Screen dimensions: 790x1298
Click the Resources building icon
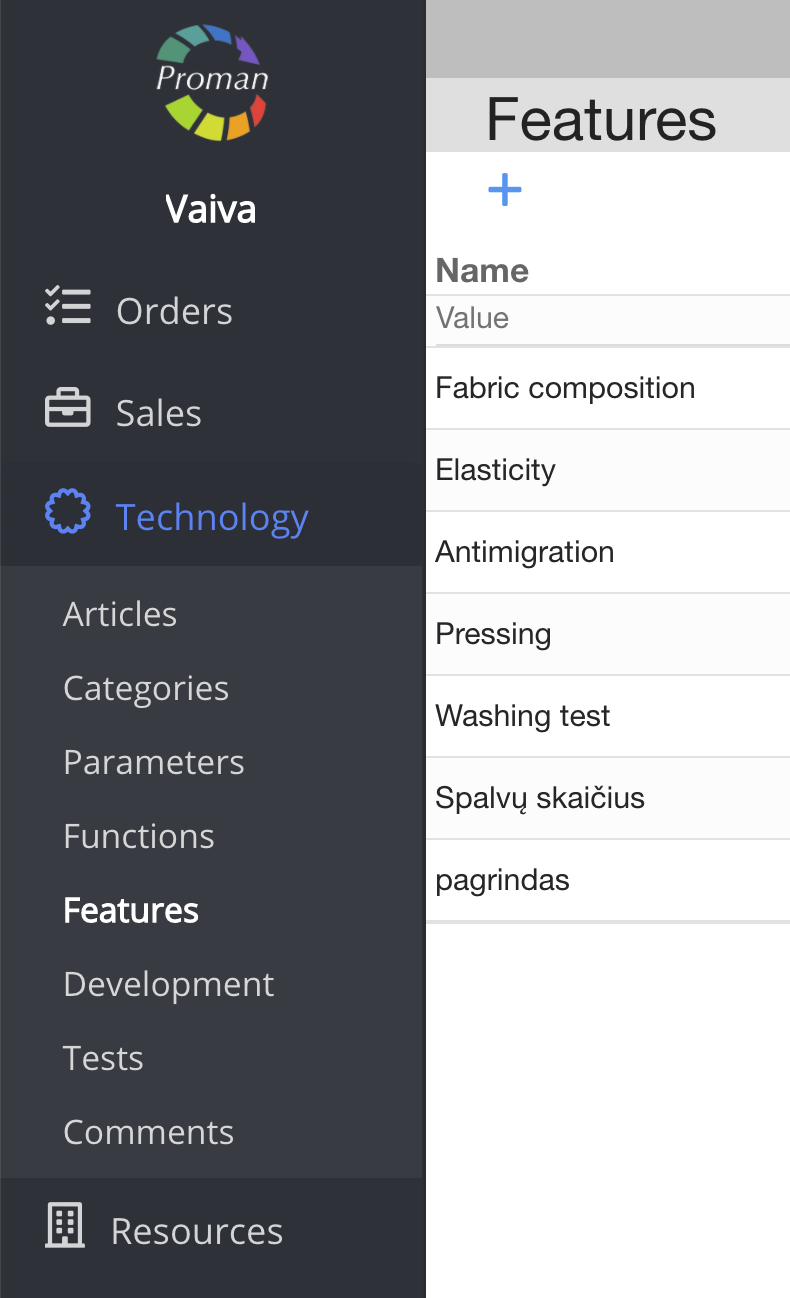66,1226
